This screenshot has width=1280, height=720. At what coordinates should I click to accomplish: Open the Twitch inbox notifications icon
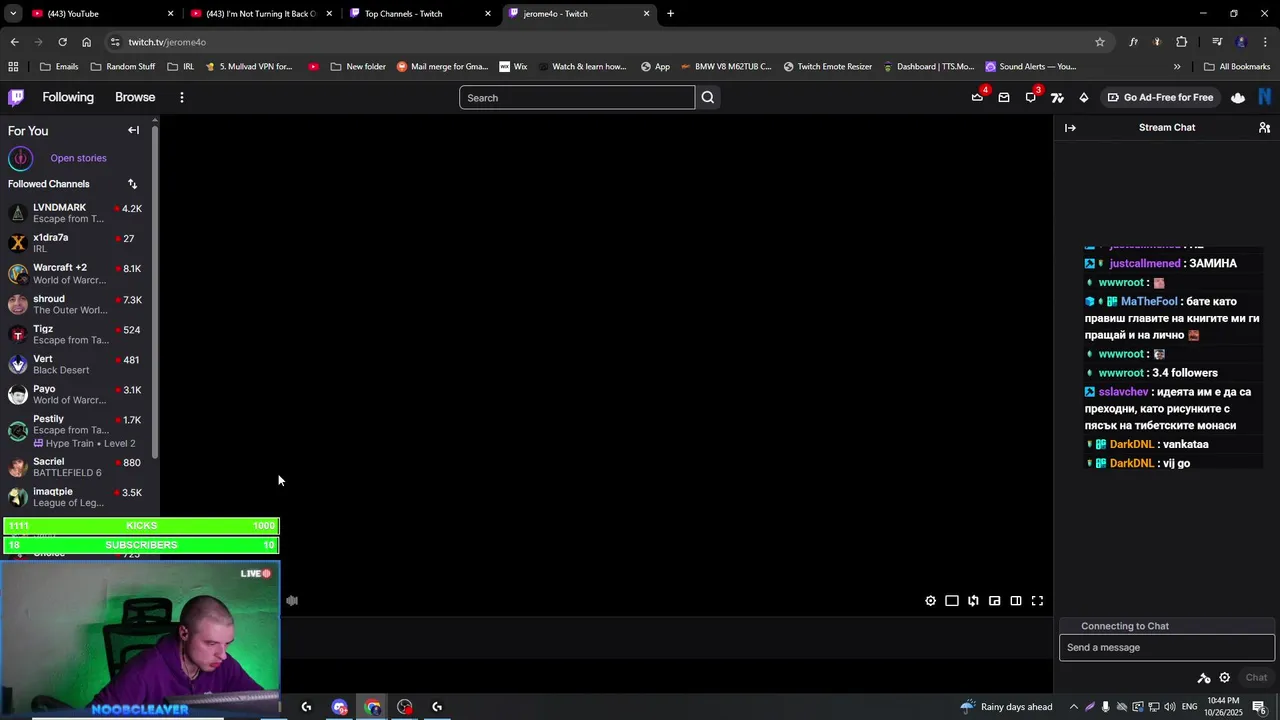click(x=1004, y=97)
